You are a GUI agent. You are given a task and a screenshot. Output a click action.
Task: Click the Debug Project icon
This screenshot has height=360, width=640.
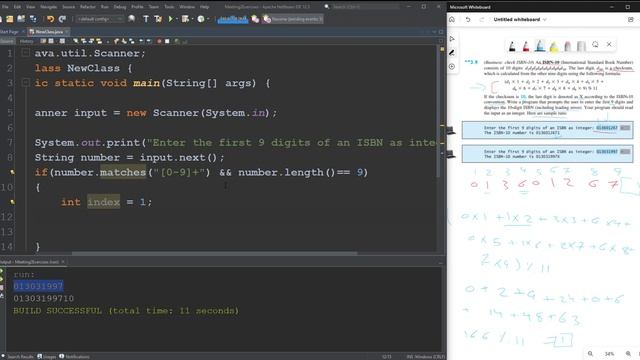(x=186, y=19)
